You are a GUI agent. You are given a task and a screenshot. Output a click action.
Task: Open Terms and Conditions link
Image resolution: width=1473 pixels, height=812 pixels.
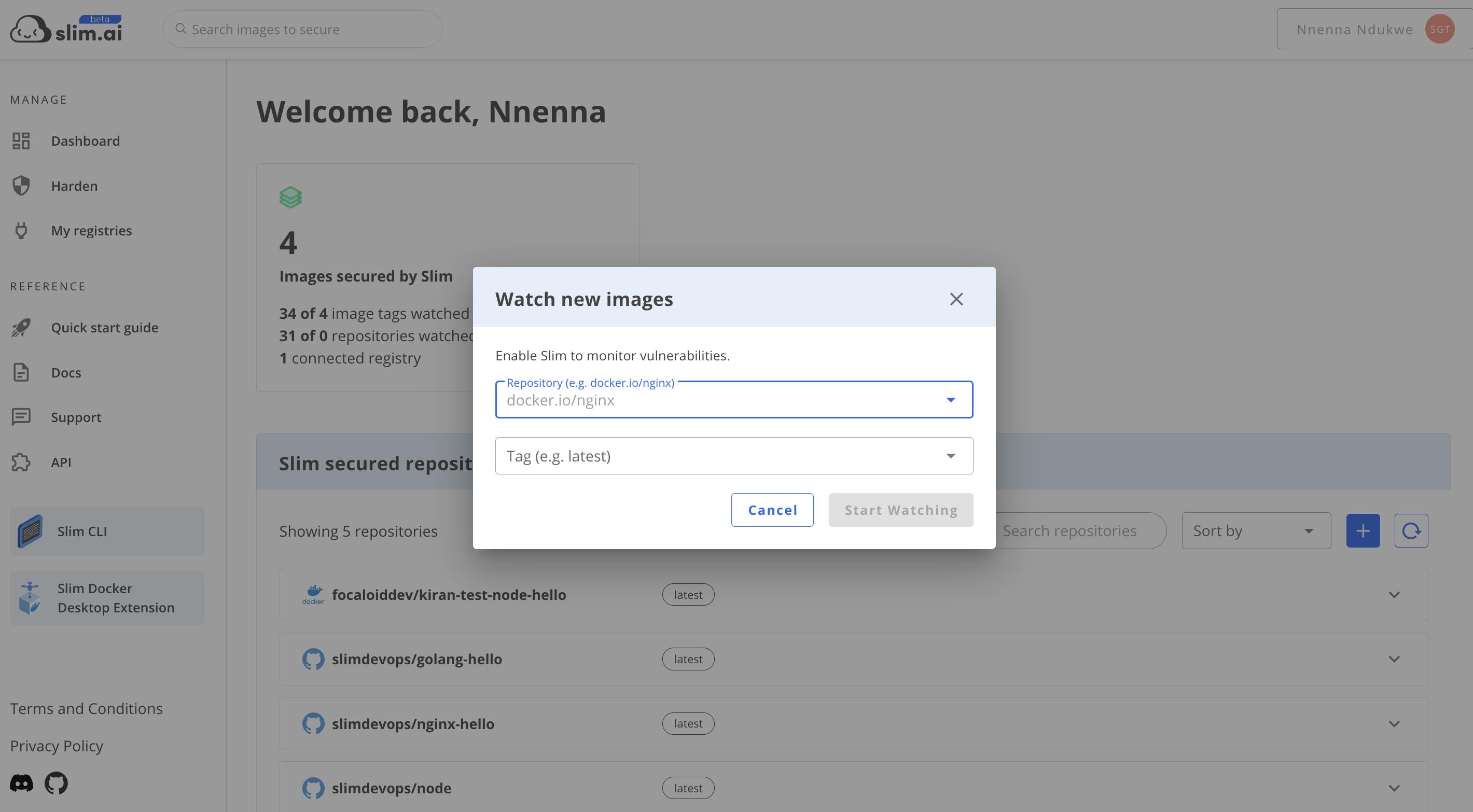point(86,708)
